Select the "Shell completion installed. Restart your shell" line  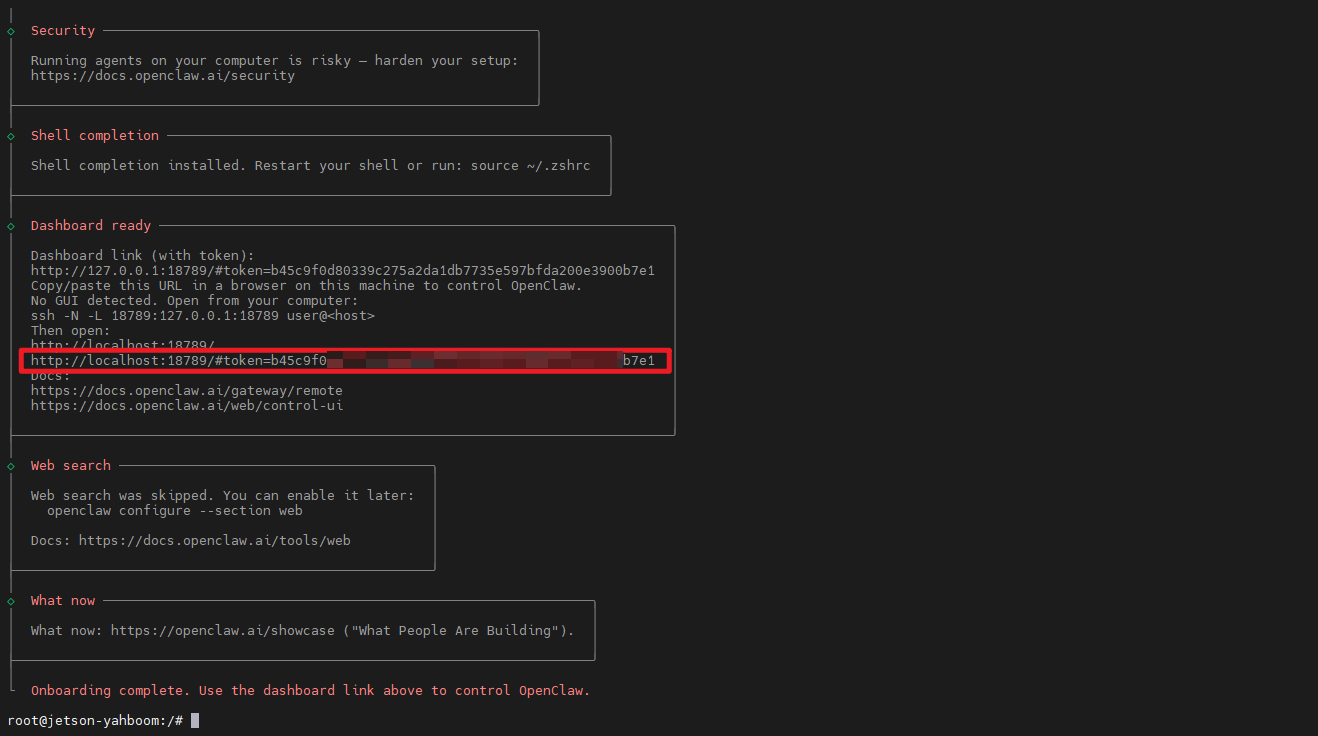click(x=311, y=166)
